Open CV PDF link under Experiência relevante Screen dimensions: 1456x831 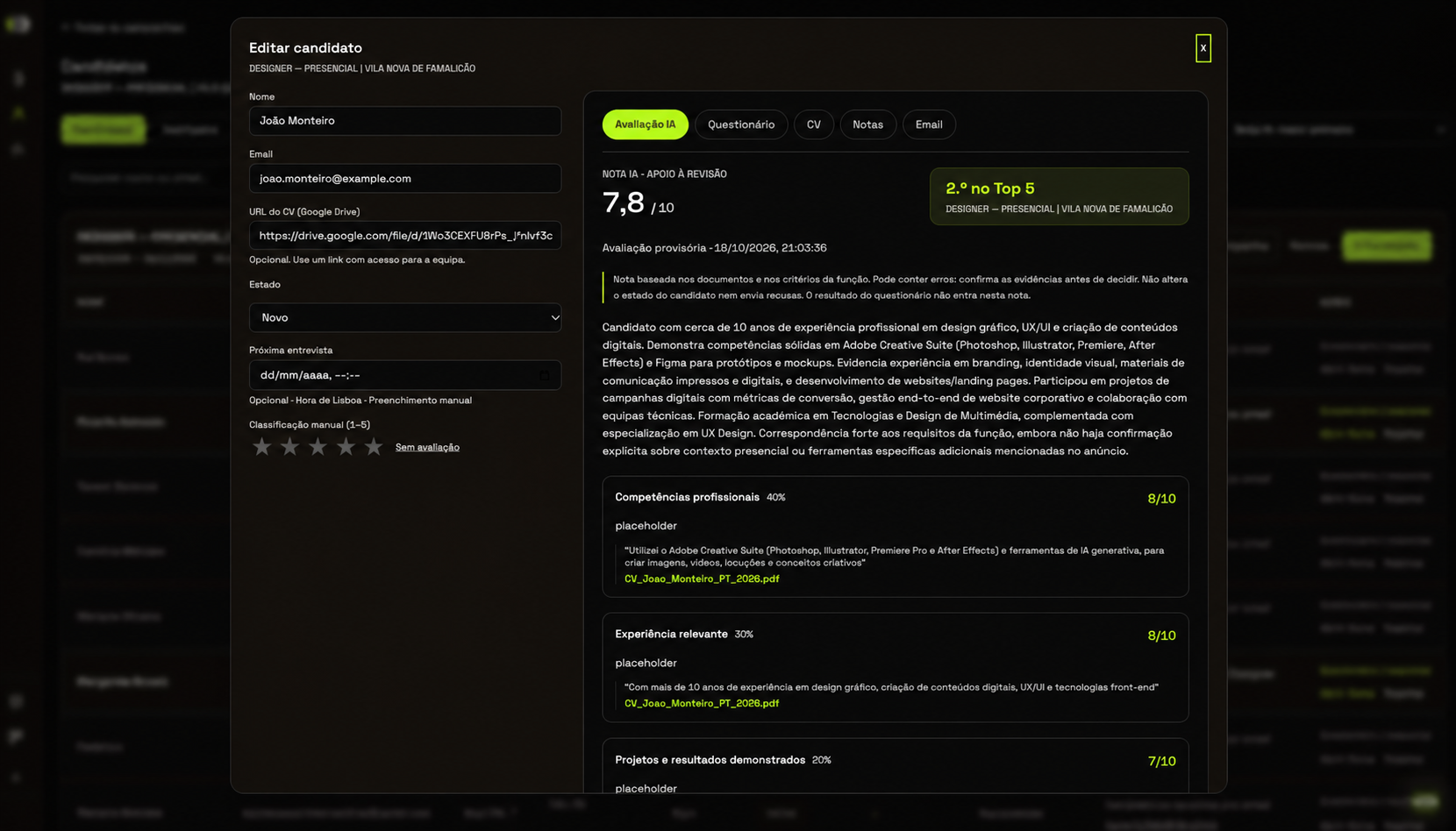[x=702, y=703]
